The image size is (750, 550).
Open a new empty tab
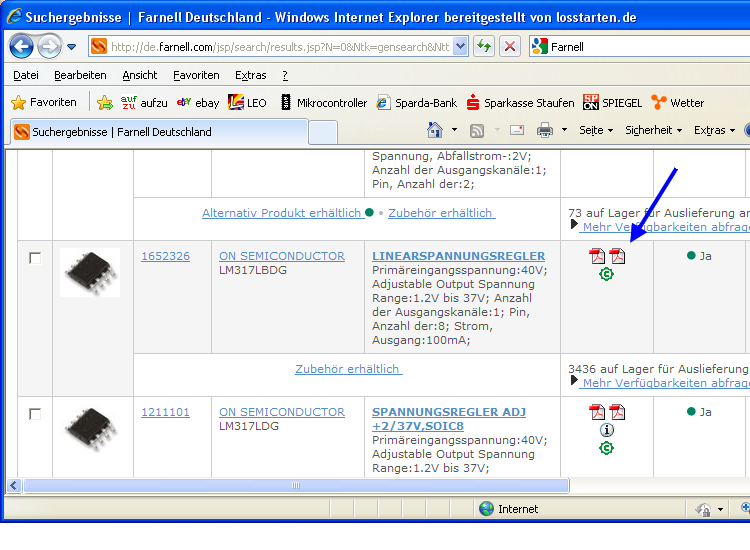pos(323,132)
